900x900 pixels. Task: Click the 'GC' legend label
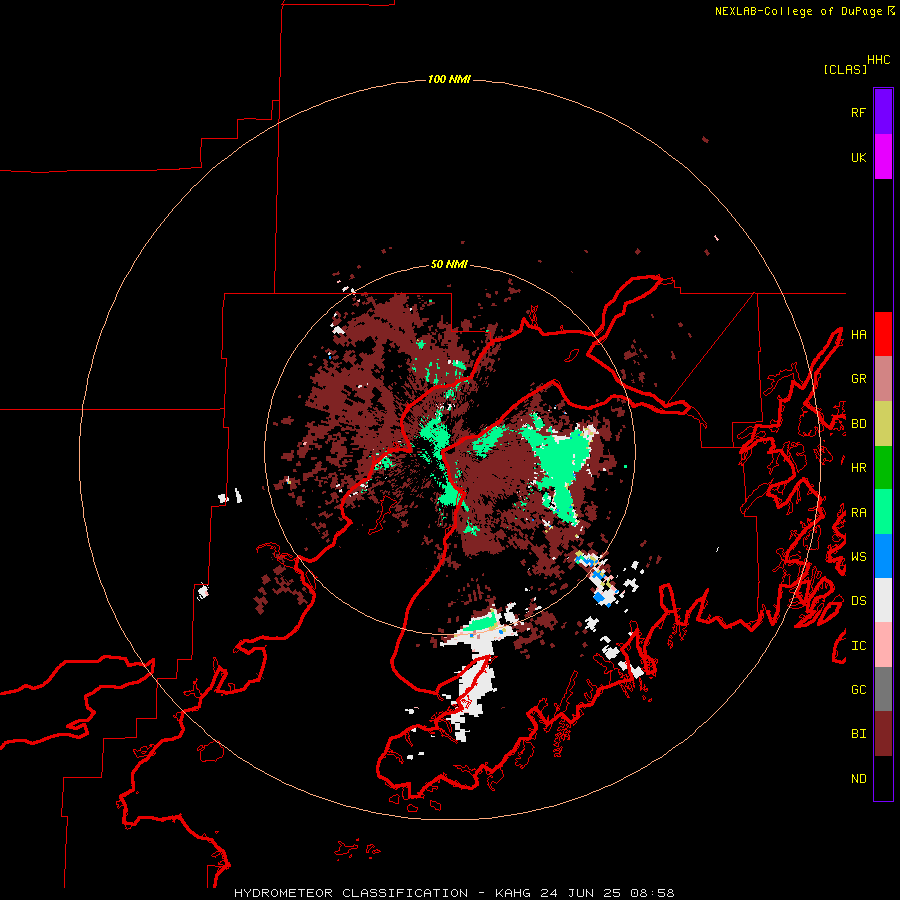tap(858, 690)
